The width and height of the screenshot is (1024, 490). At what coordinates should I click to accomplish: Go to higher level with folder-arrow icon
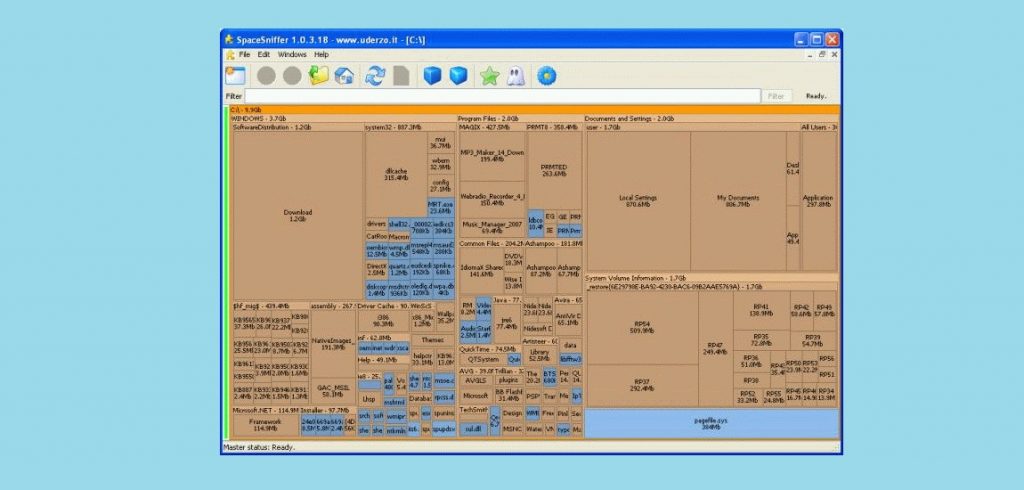(x=319, y=76)
